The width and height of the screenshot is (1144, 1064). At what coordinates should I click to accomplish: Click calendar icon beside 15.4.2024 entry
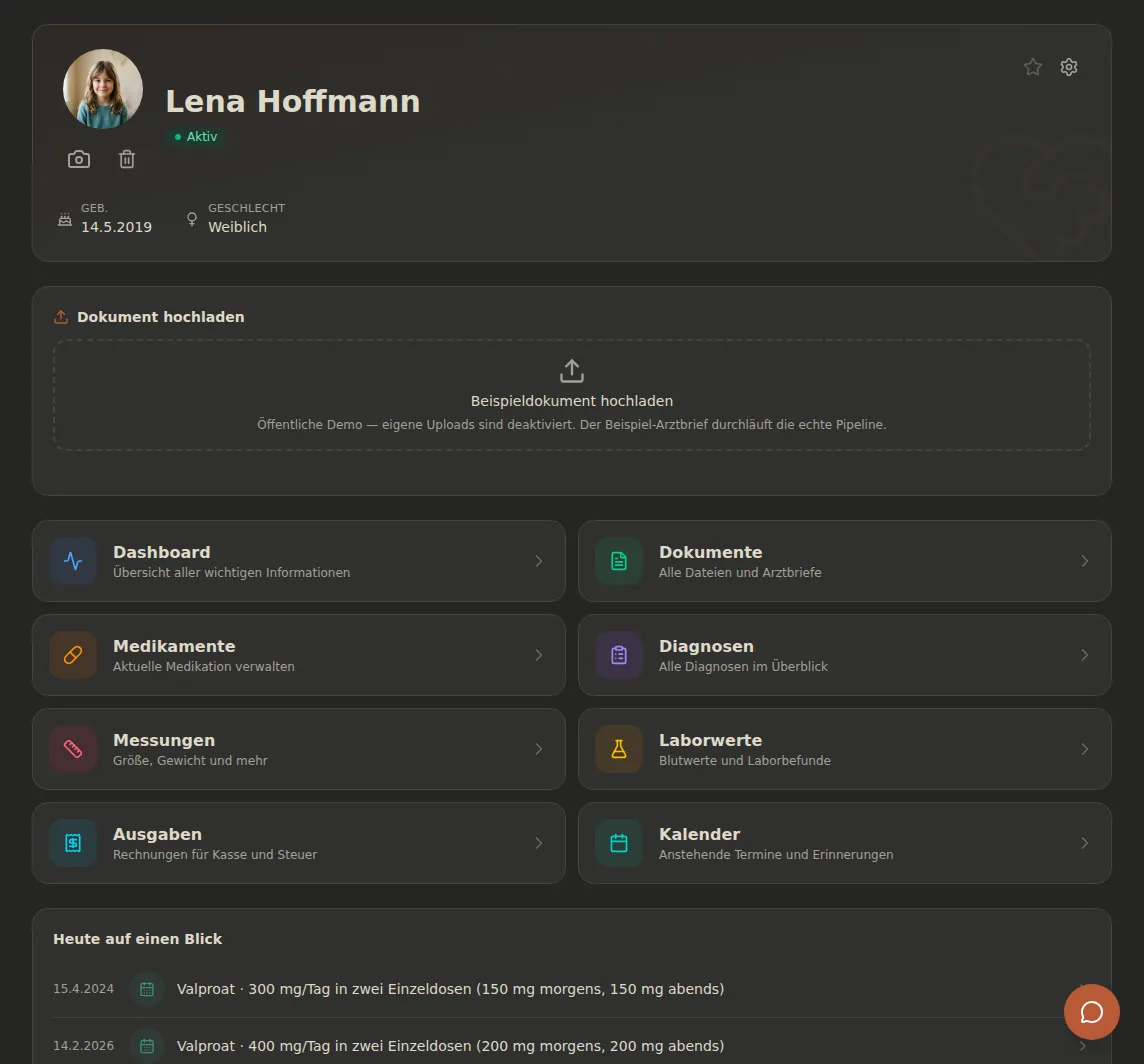pos(147,989)
